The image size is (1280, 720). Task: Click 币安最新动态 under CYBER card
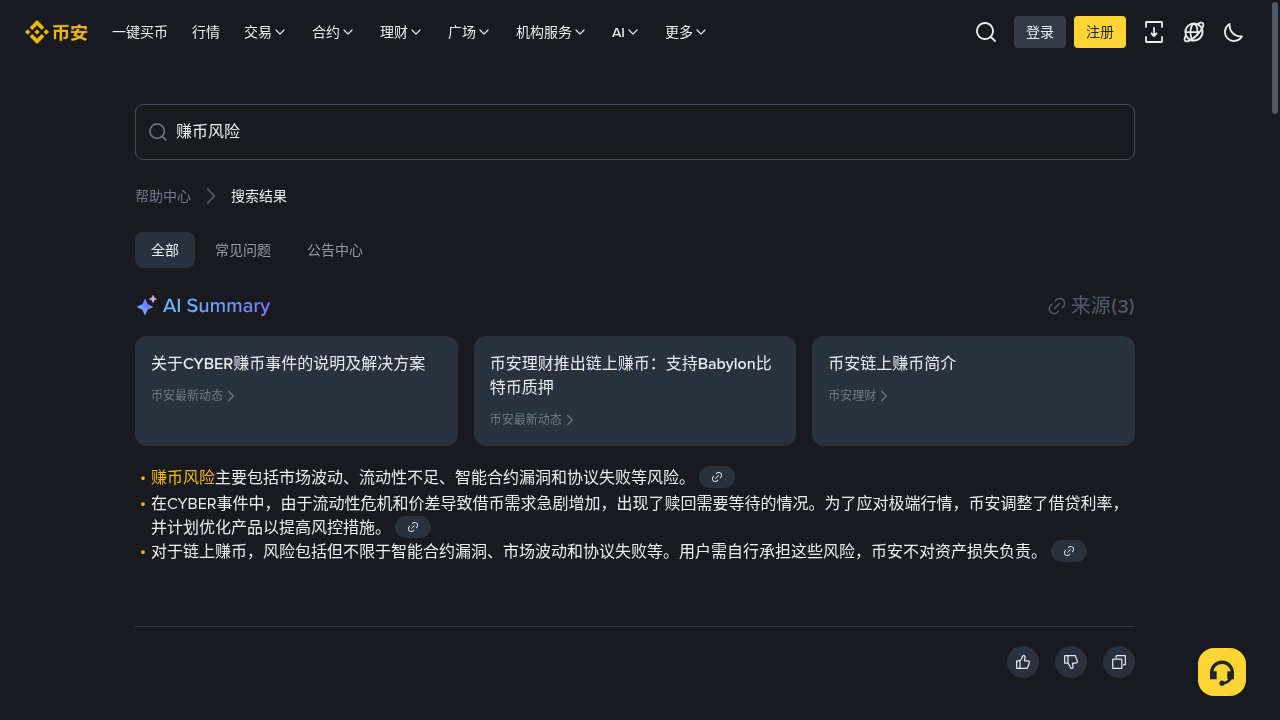(x=193, y=396)
